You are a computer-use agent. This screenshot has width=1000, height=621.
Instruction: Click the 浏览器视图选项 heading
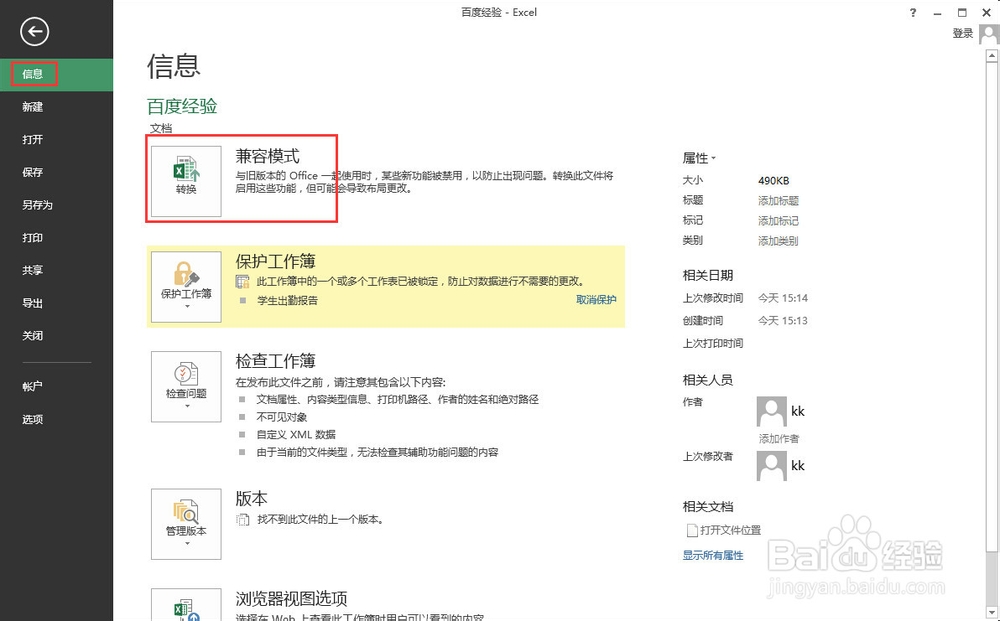pyautogui.click(x=291, y=599)
